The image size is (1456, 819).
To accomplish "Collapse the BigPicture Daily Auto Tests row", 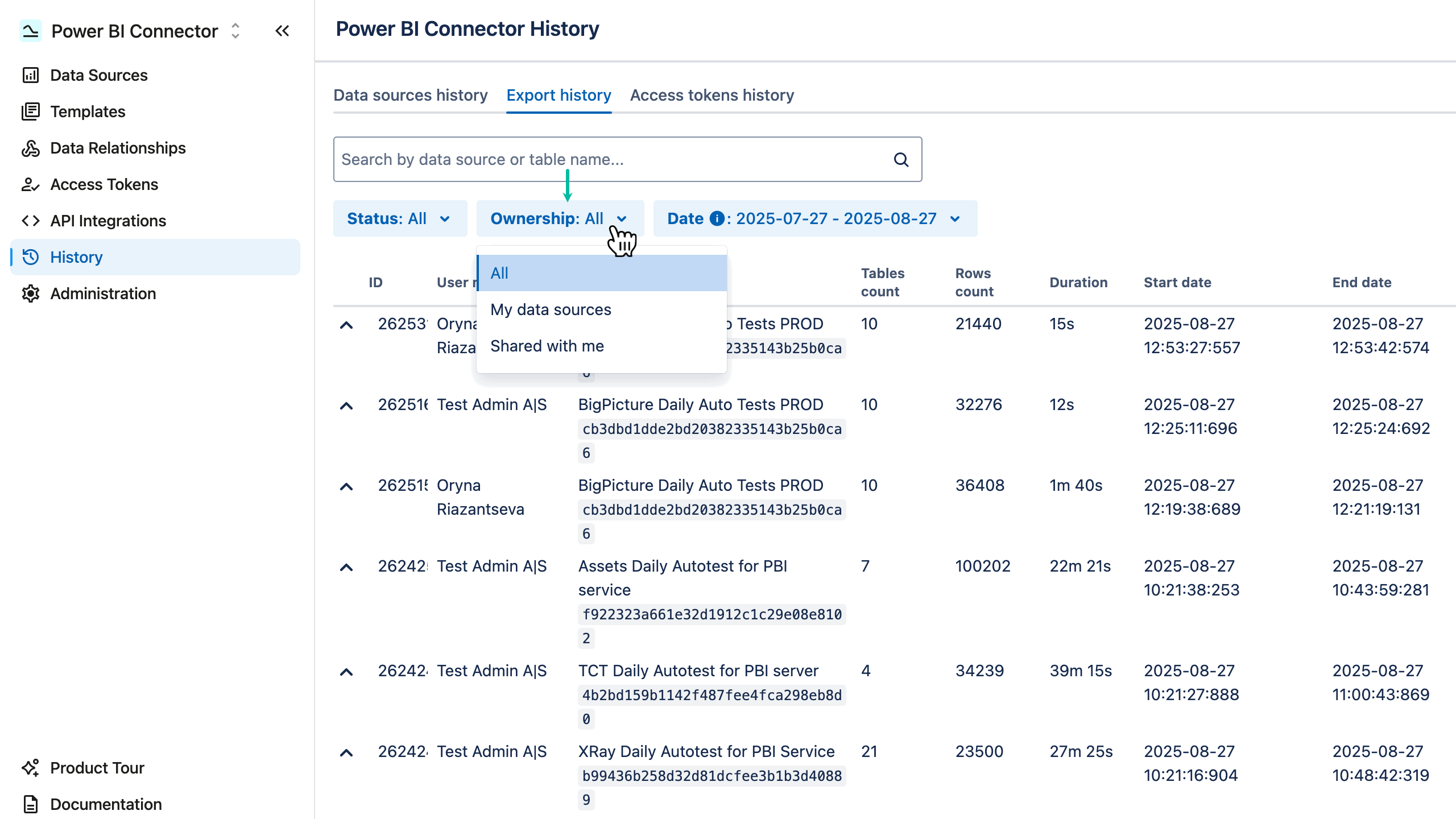I will click(348, 405).
